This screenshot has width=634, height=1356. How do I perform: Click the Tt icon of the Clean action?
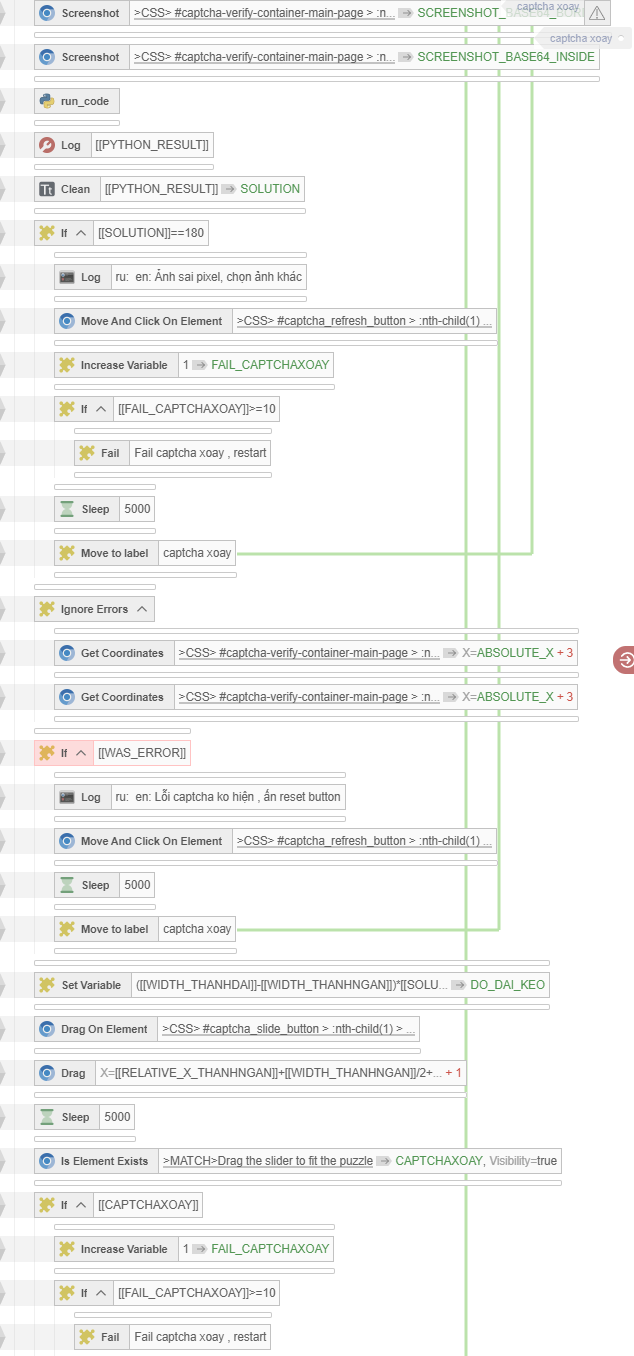coord(46,189)
